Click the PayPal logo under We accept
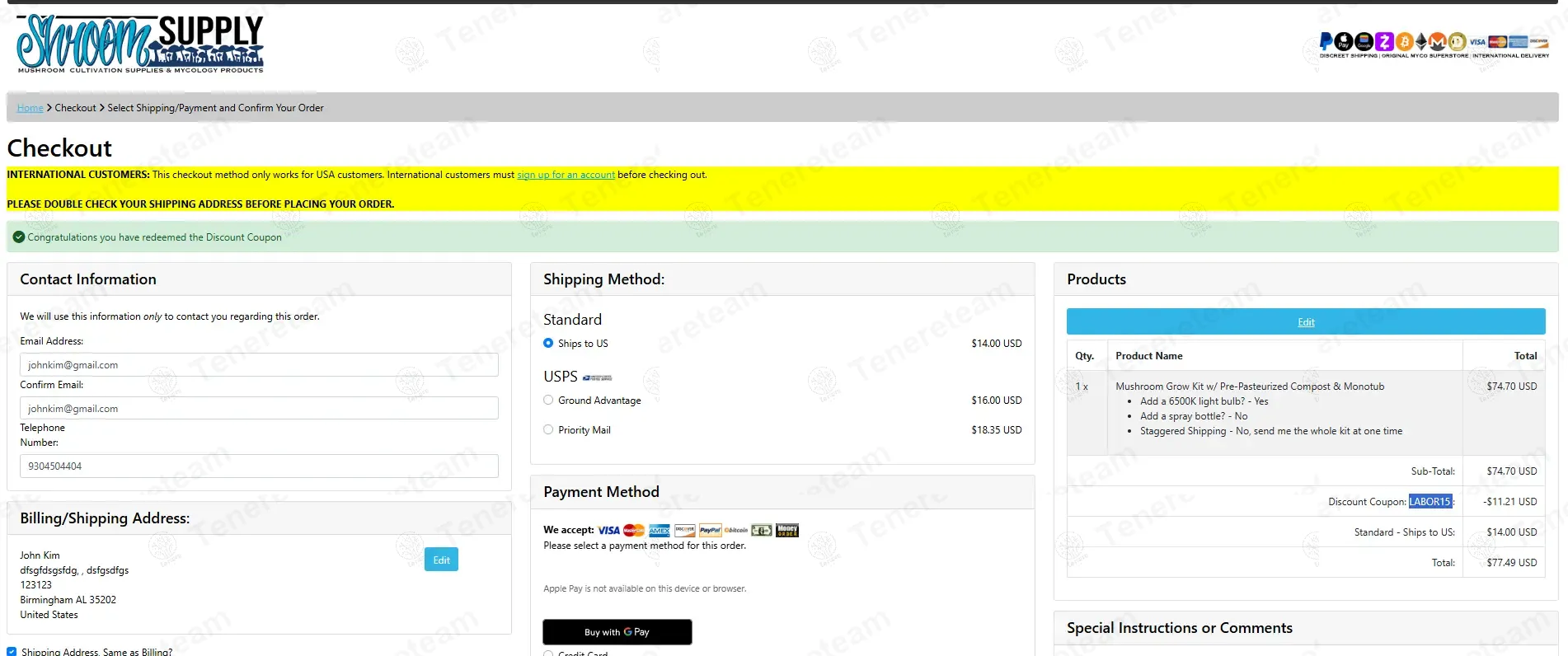 711,530
